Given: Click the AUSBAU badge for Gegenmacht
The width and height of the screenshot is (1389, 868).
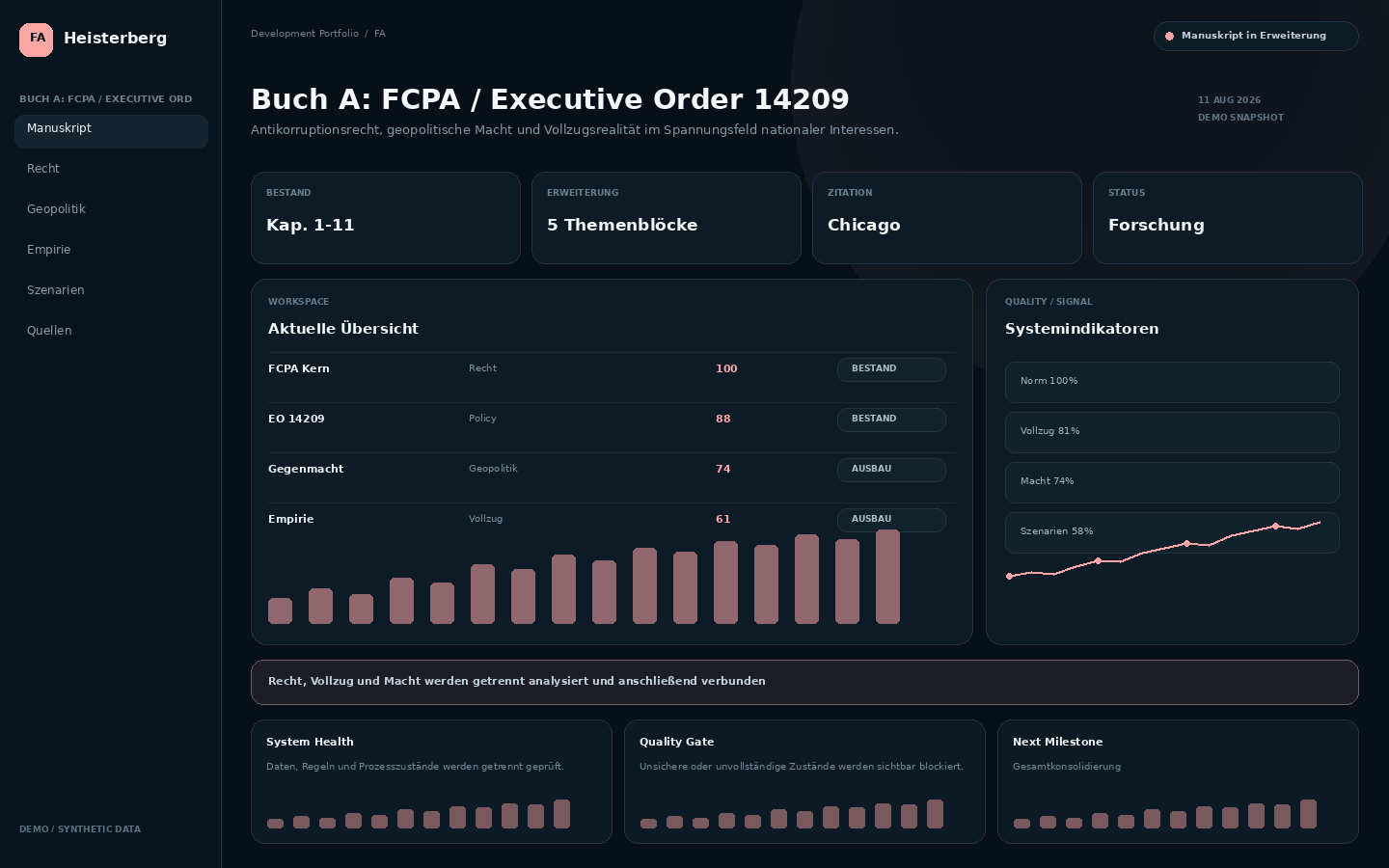Looking at the screenshot, I should click(x=891, y=470).
